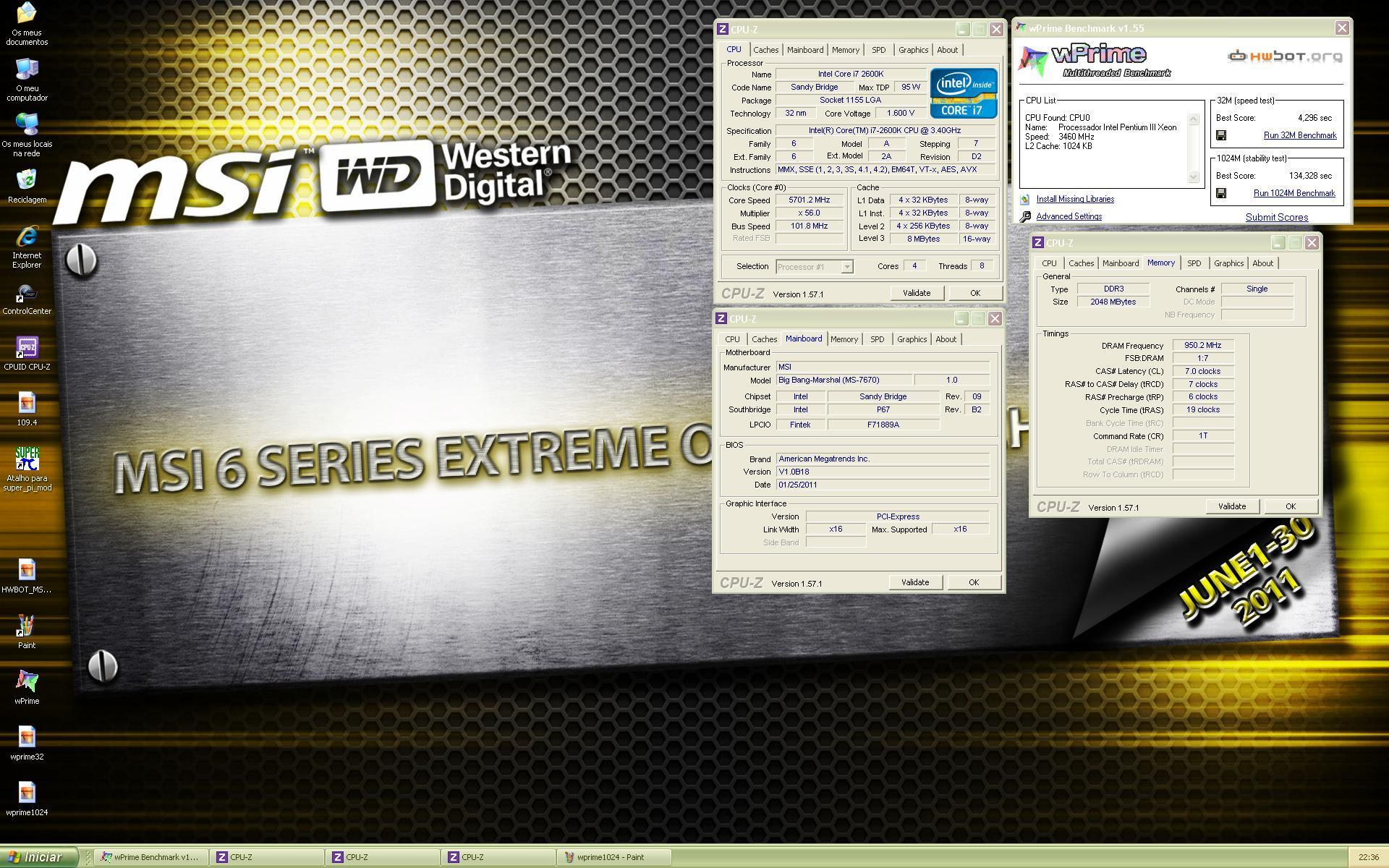The width and height of the screenshot is (1389, 868).
Task: Click the Core Speed 5701.2 MHz field
Action: click(x=810, y=200)
